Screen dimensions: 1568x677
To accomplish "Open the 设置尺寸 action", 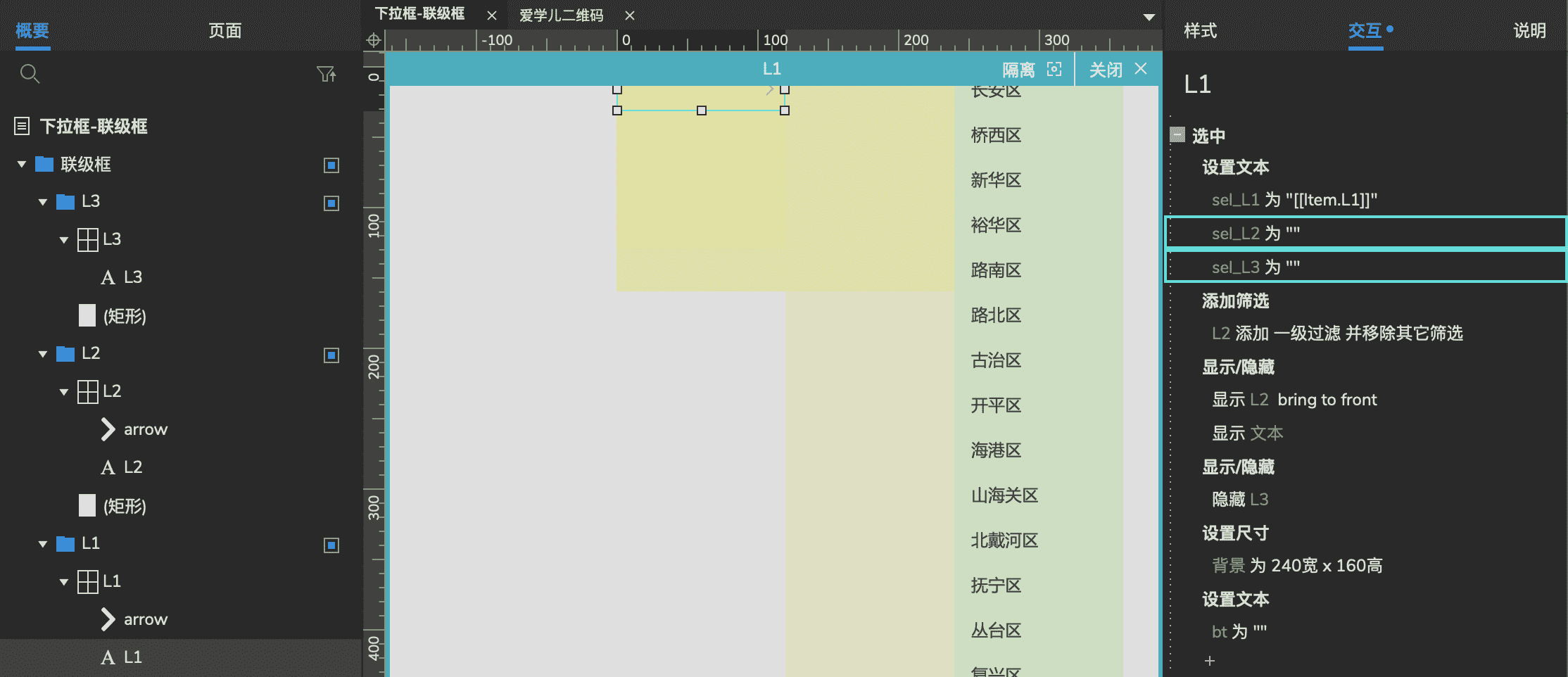I will [1236, 533].
